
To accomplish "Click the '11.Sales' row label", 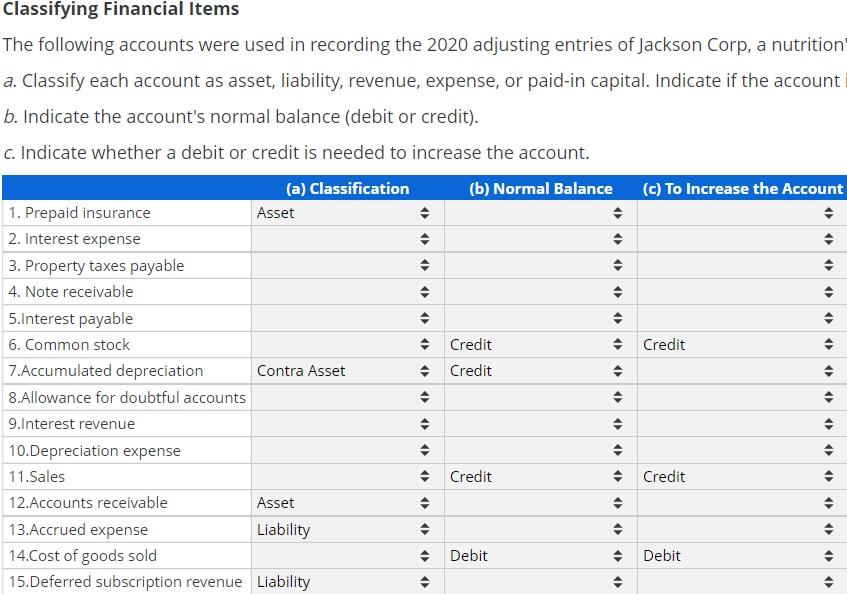I will [37, 477].
